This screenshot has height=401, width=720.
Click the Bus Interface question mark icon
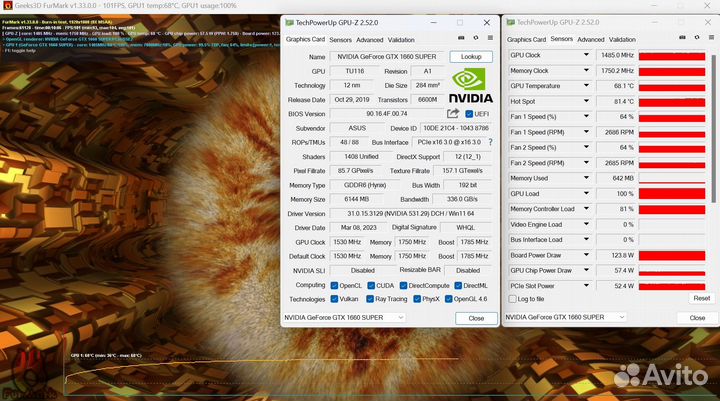click(490, 142)
